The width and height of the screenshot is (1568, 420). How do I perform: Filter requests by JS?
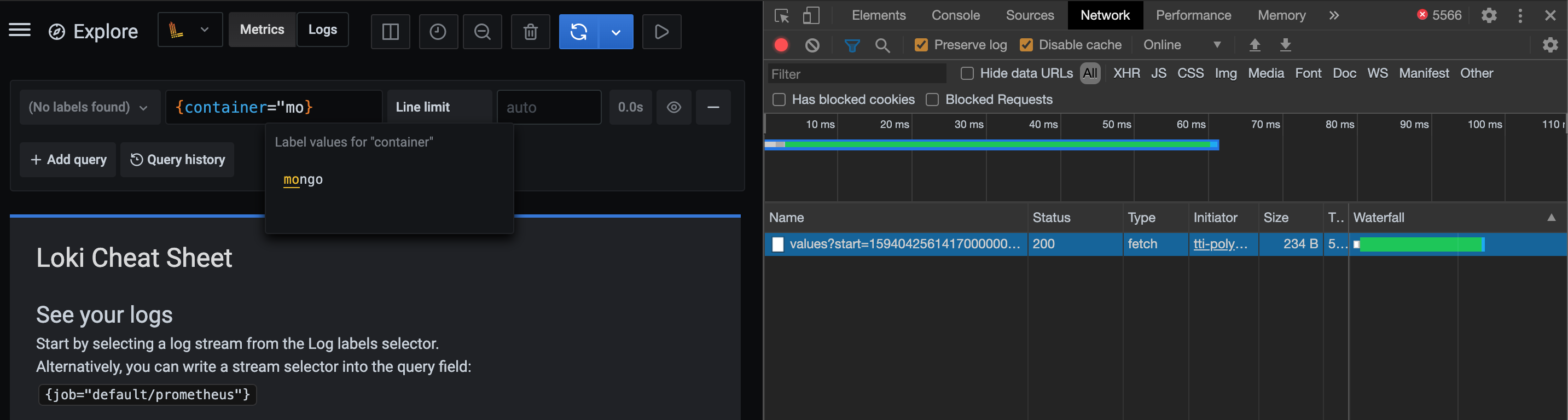pyautogui.click(x=1159, y=74)
